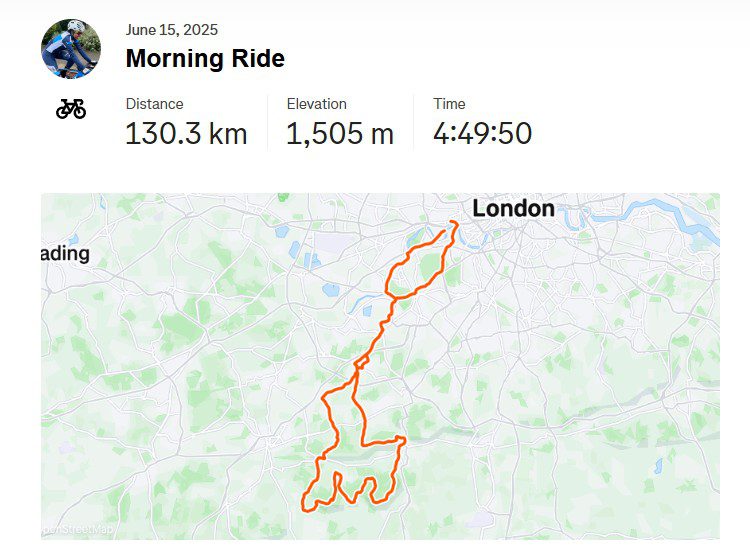Click the tiny loop midway along the route
The width and height of the screenshot is (750, 556).
pos(361,363)
